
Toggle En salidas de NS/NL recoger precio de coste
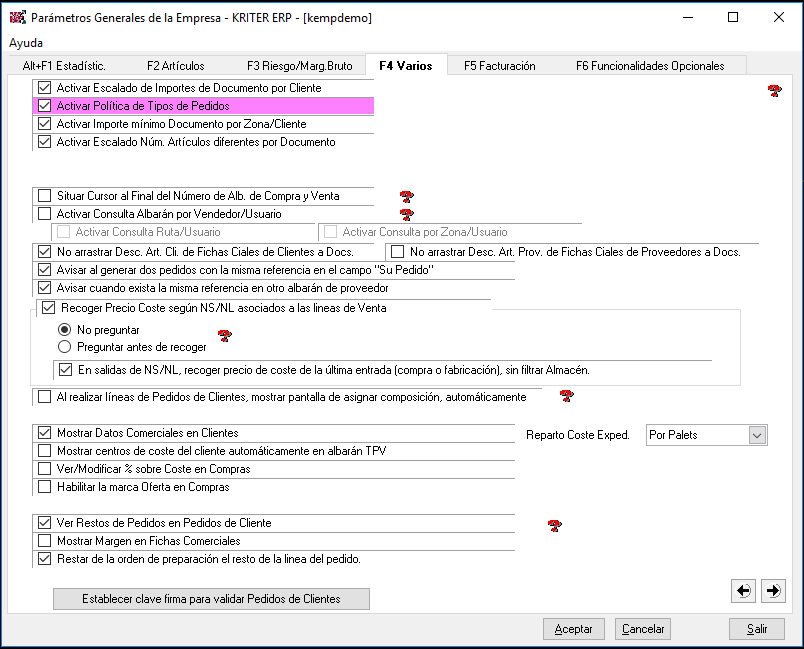[x=65, y=370]
